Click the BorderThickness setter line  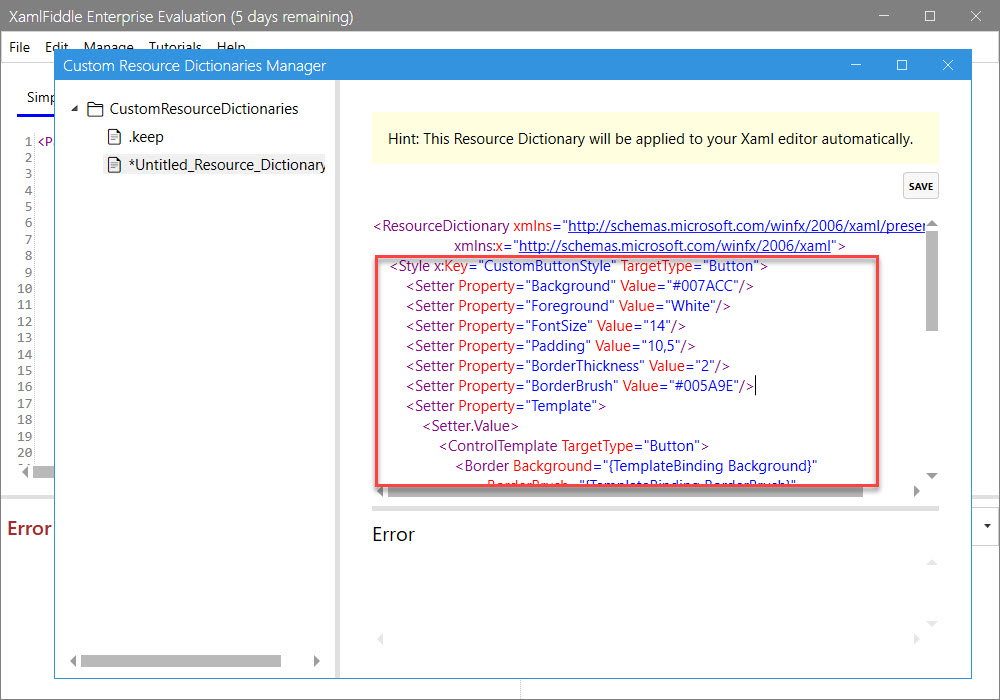pos(568,366)
